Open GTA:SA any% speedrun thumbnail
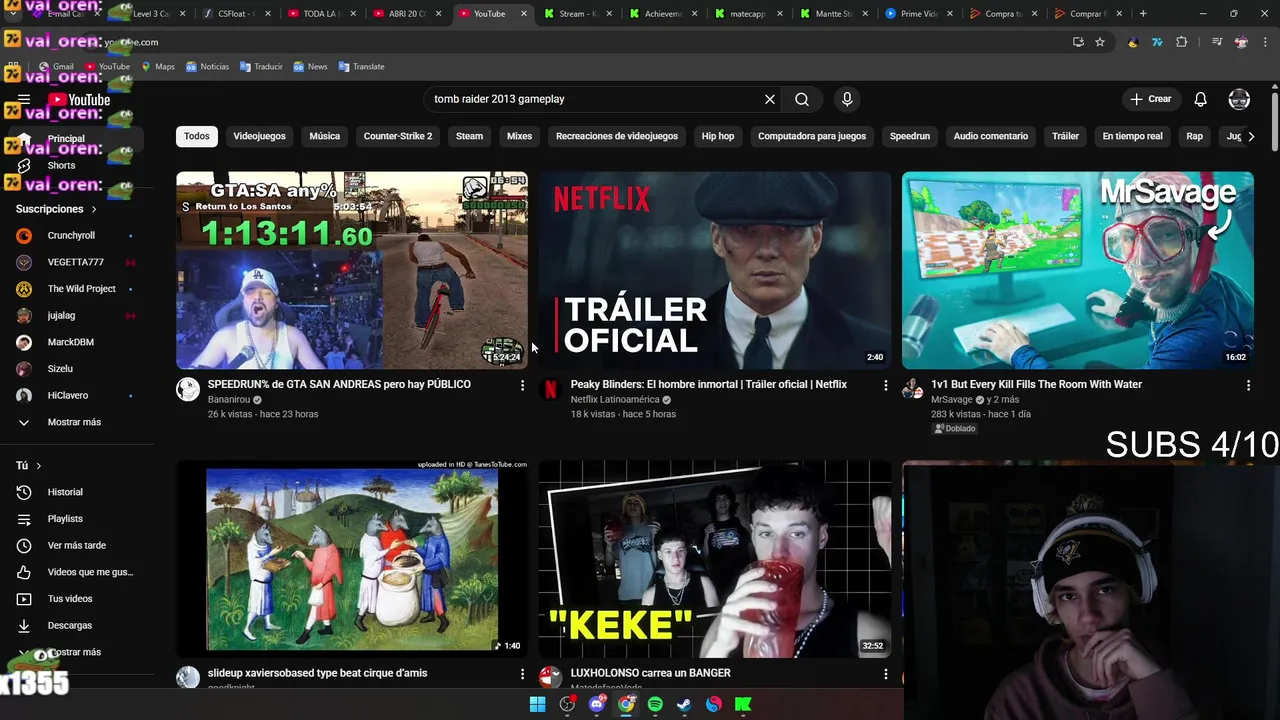The width and height of the screenshot is (1280, 720). tap(352, 270)
